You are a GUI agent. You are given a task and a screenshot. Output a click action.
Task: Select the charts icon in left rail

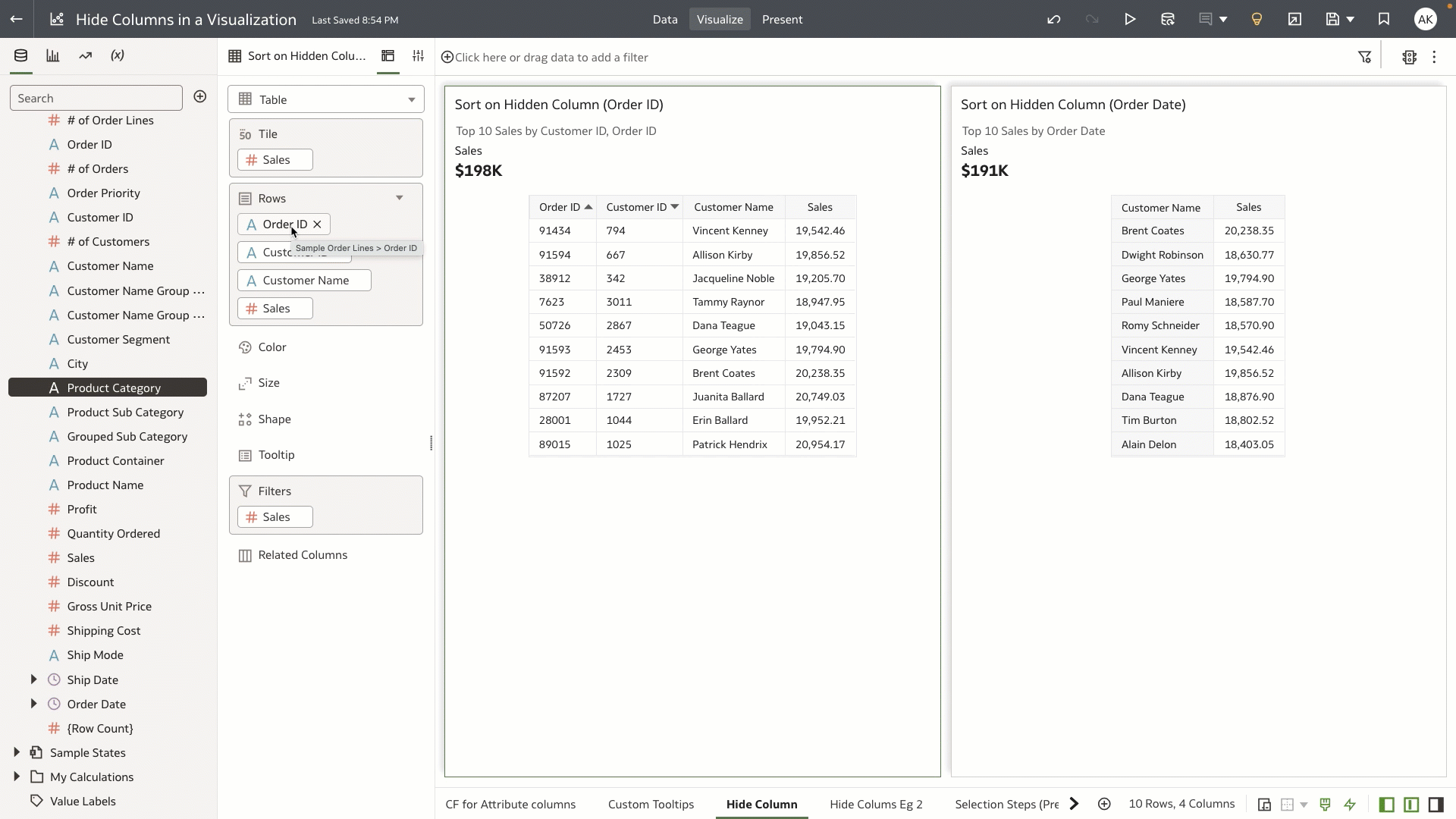click(x=52, y=55)
